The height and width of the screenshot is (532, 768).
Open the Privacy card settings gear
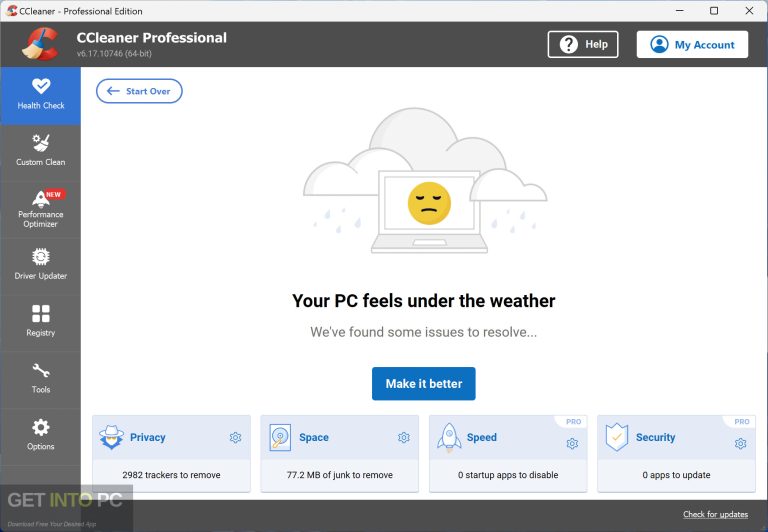[x=236, y=437]
